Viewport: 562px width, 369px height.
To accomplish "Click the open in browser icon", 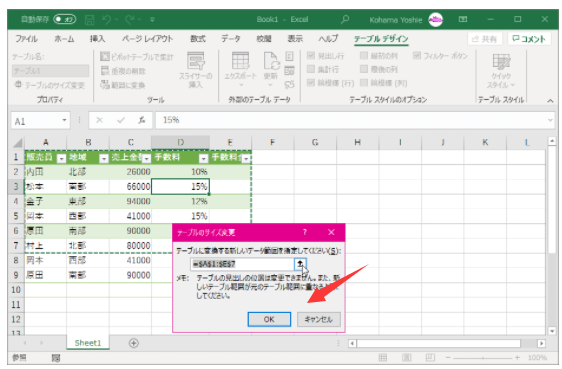I will 289,71.
